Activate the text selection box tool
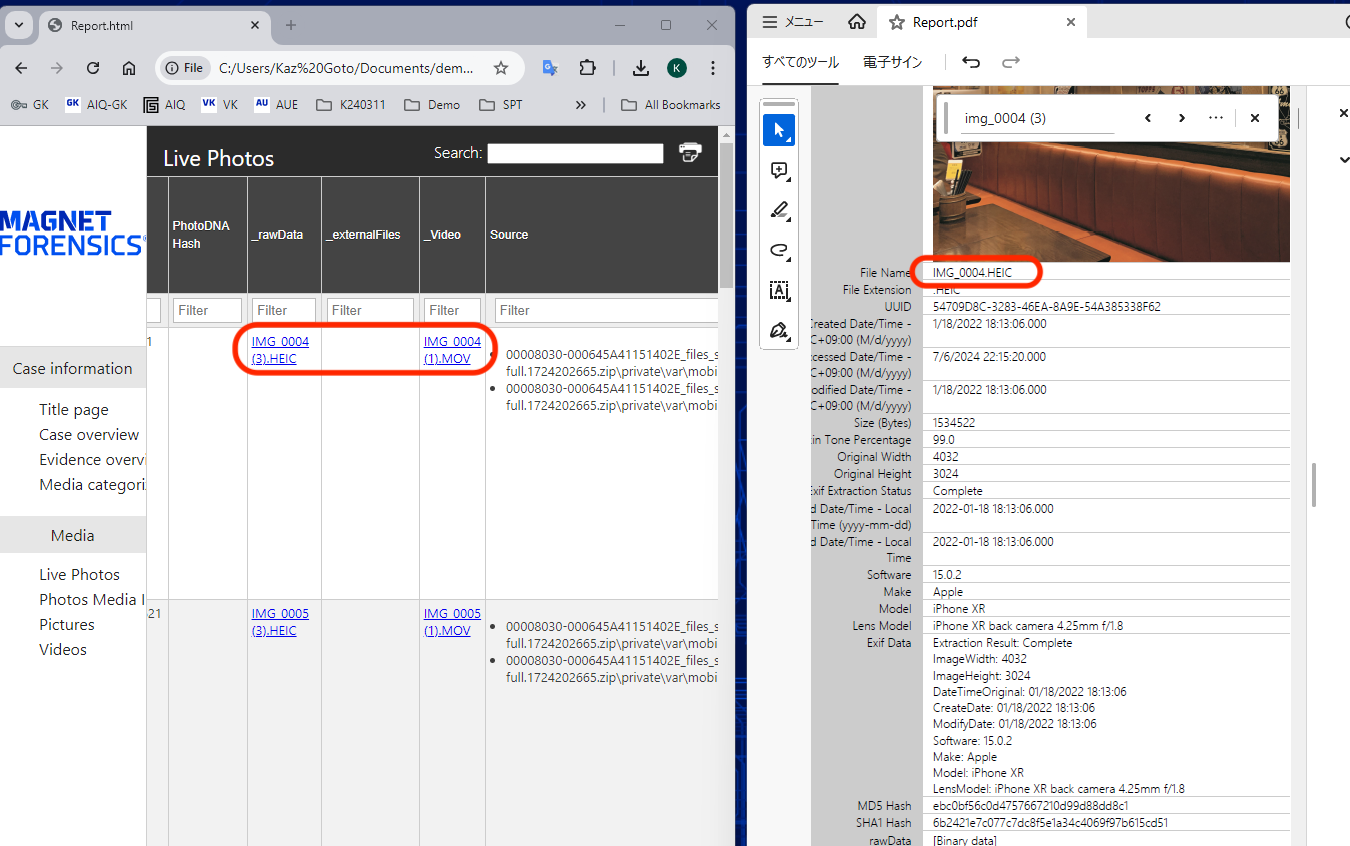 779,290
